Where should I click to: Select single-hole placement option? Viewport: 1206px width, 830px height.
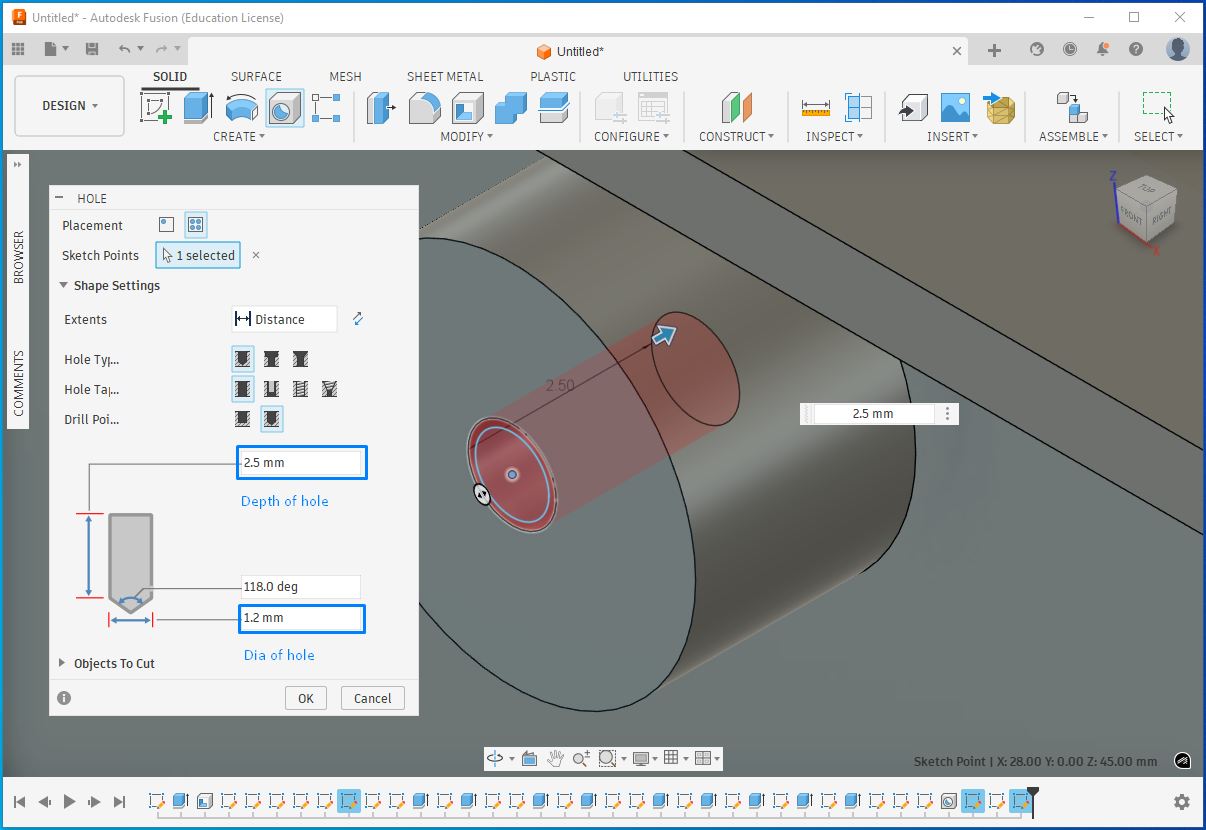click(x=167, y=225)
